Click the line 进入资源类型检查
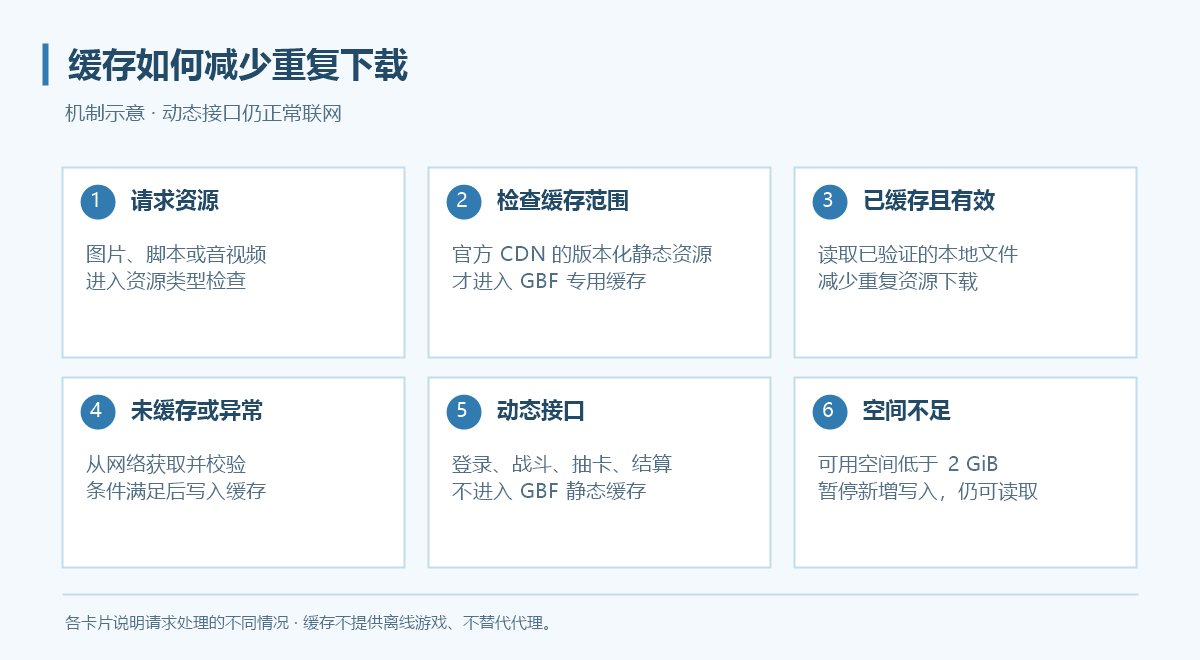This screenshot has width=1200, height=660. 166,281
